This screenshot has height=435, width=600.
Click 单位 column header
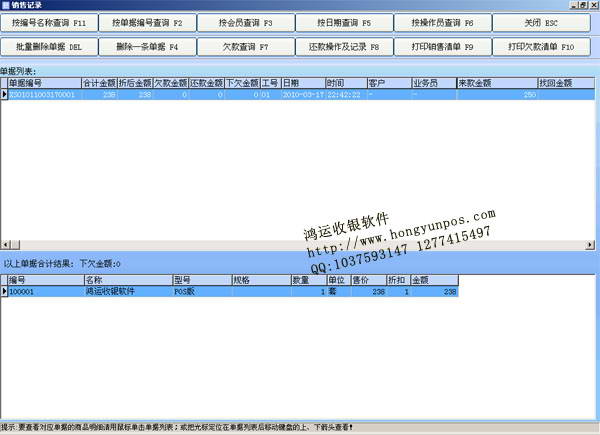tap(339, 280)
